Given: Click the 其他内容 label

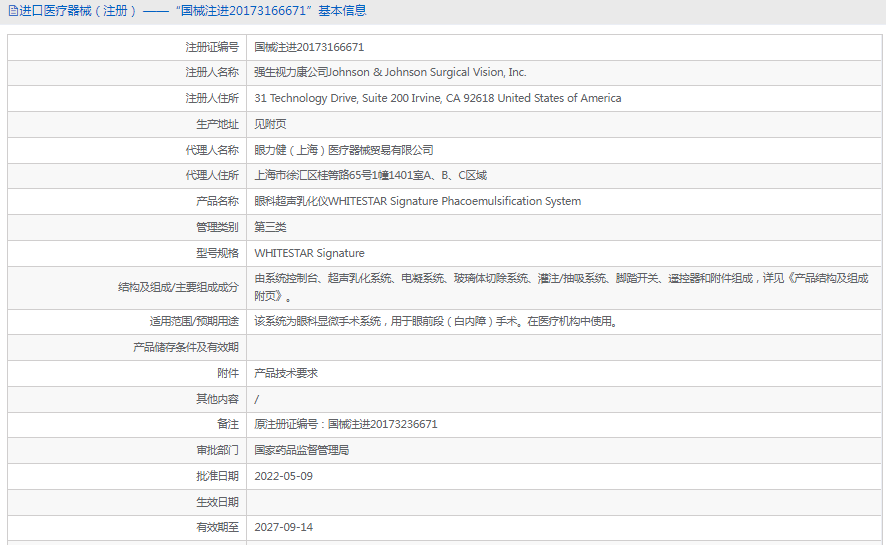Looking at the screenshot, I should (x=218, y=399).
